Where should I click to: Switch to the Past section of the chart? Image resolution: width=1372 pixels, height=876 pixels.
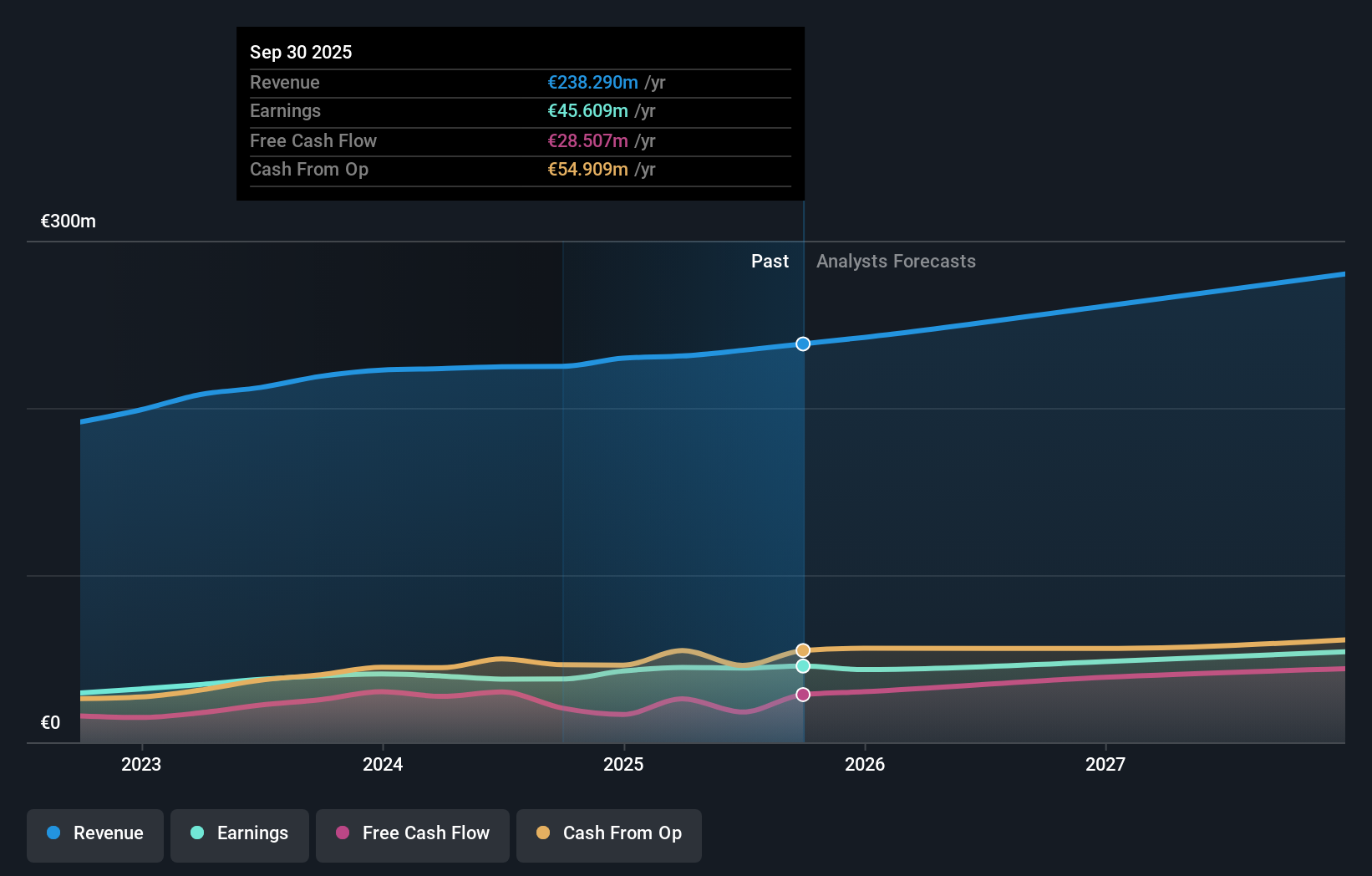770,261
